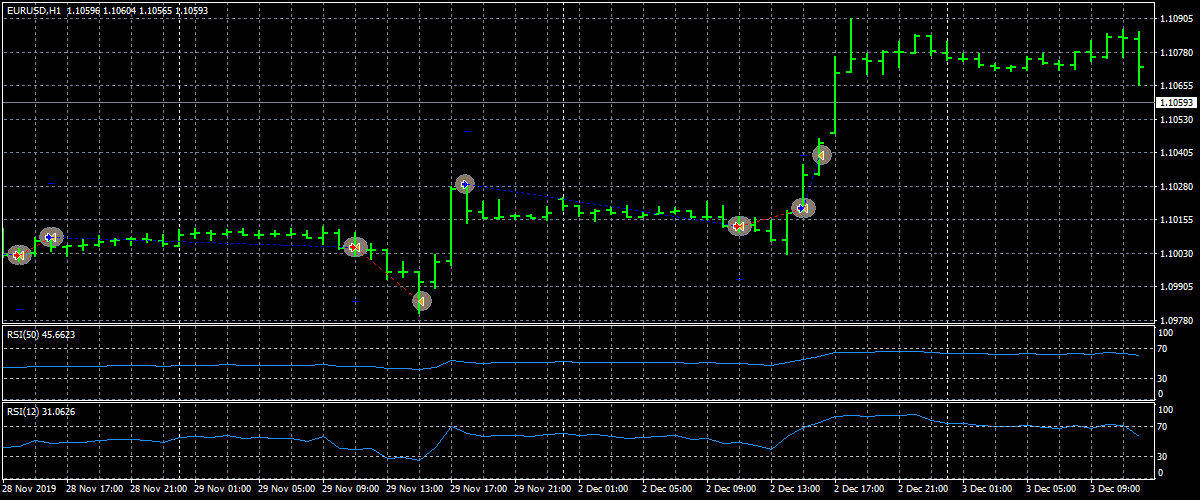This screenshot has width=1200, height=500.
Task: Click the 70 level in the RSI(12) scale
Action: pos(1163,426)
